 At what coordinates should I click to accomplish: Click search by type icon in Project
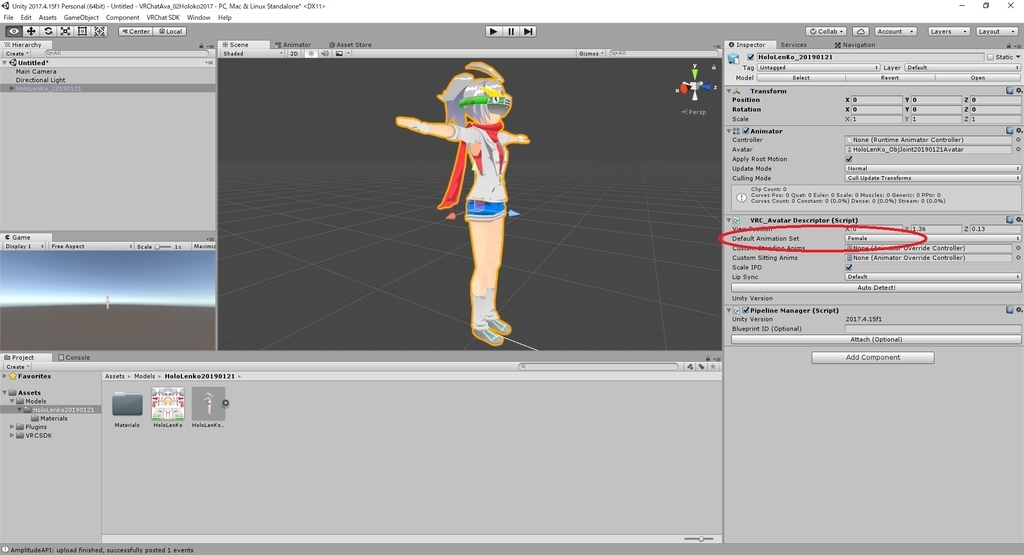[x=690, y=366]
